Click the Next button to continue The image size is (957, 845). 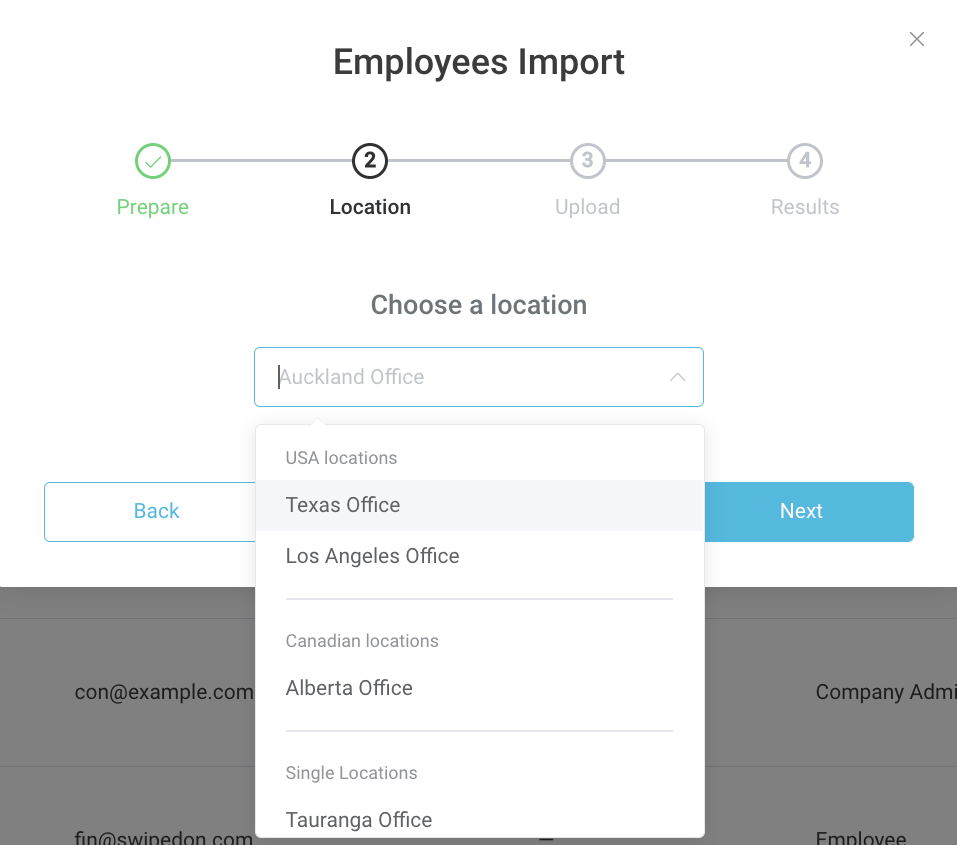pos(800,511)
